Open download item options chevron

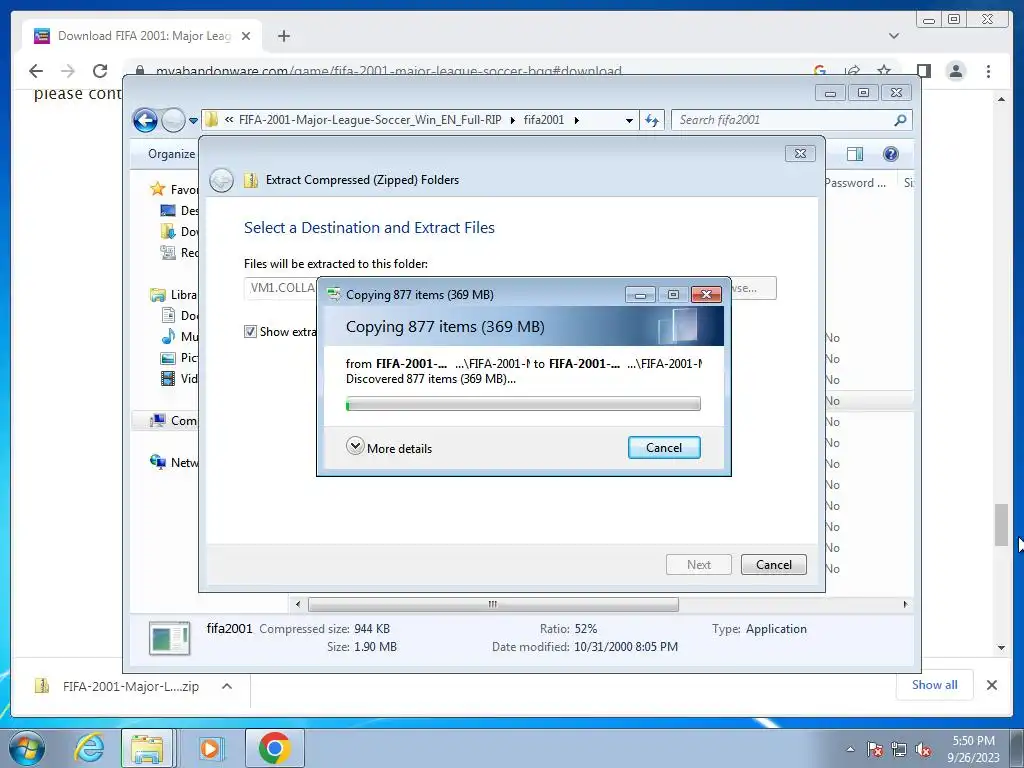point(227,686)
